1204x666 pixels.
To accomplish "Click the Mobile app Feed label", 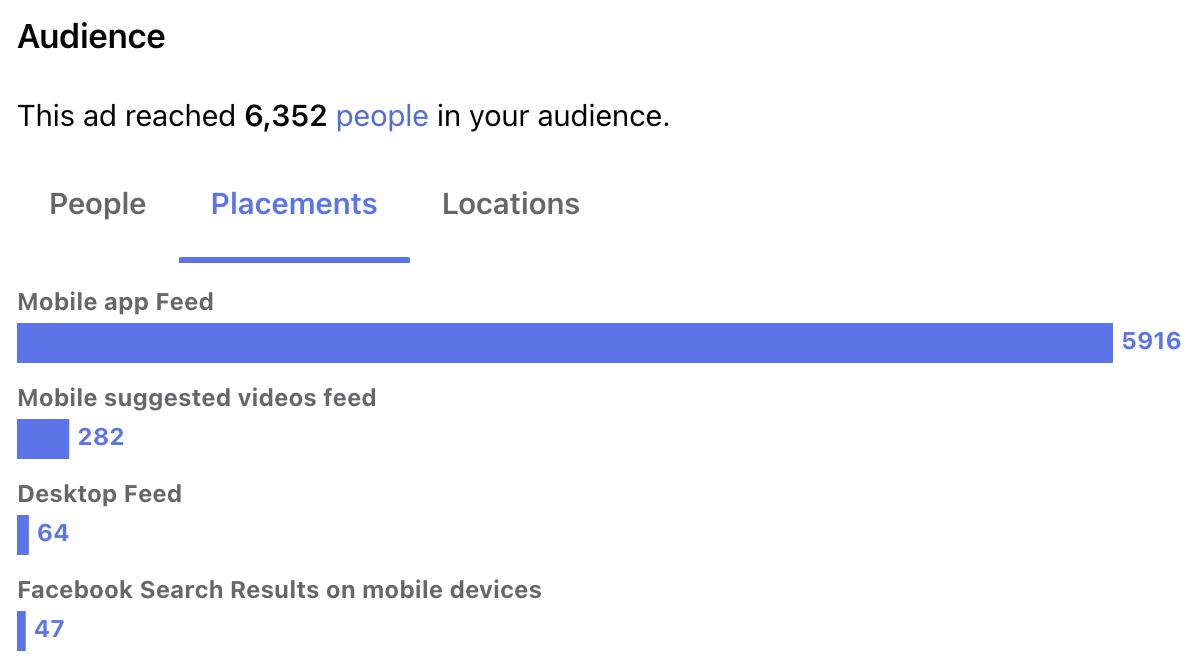I will click(116, 302).
